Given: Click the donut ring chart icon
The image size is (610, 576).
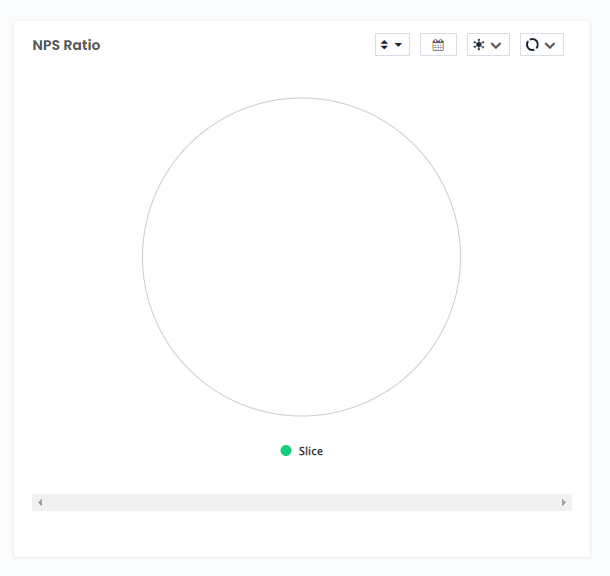Looking at the screenshot, I should click(532, 45).
